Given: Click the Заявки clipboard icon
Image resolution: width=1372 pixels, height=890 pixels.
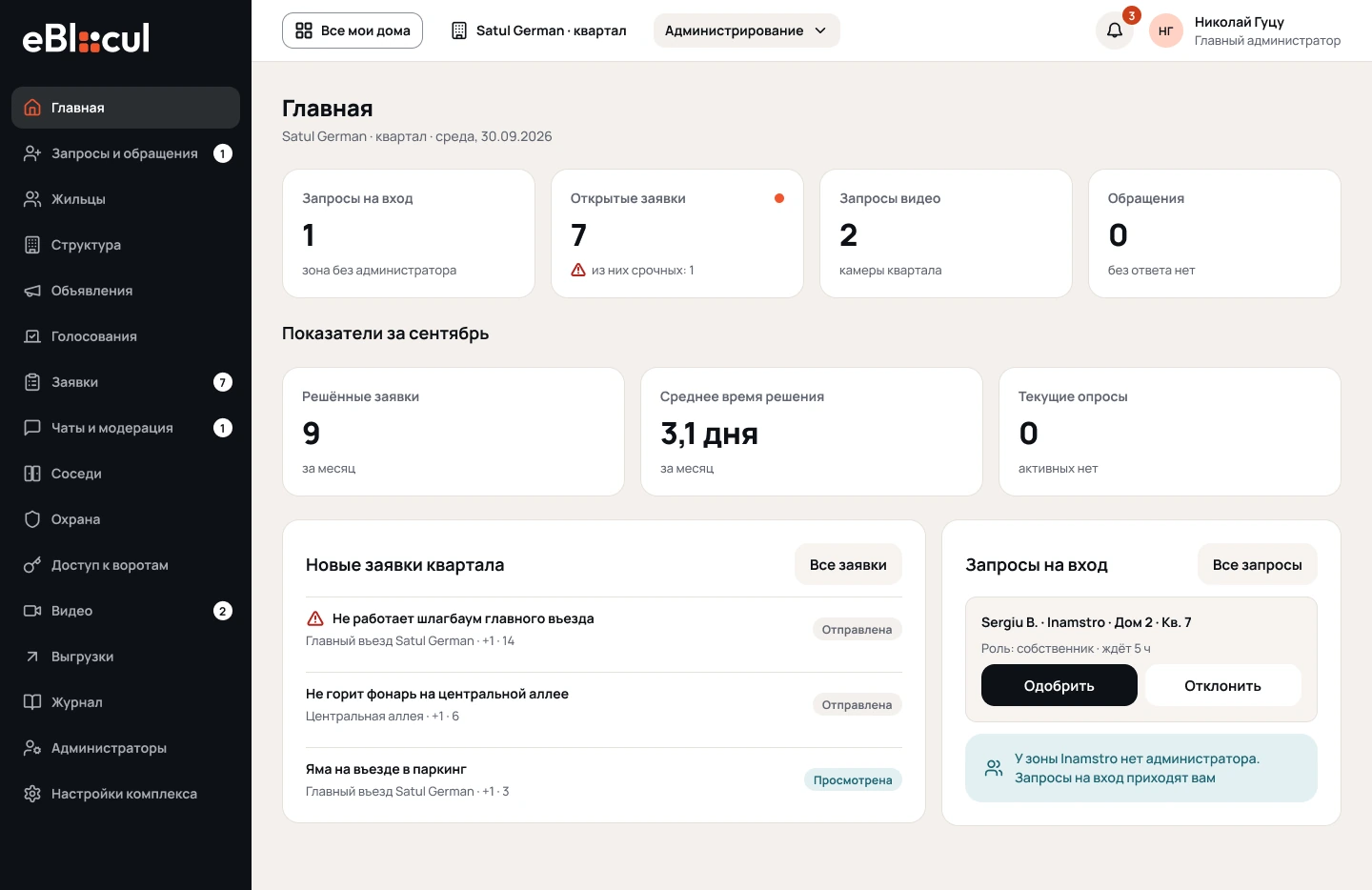Looking at the screenshot, I should [x=32, y=382].
